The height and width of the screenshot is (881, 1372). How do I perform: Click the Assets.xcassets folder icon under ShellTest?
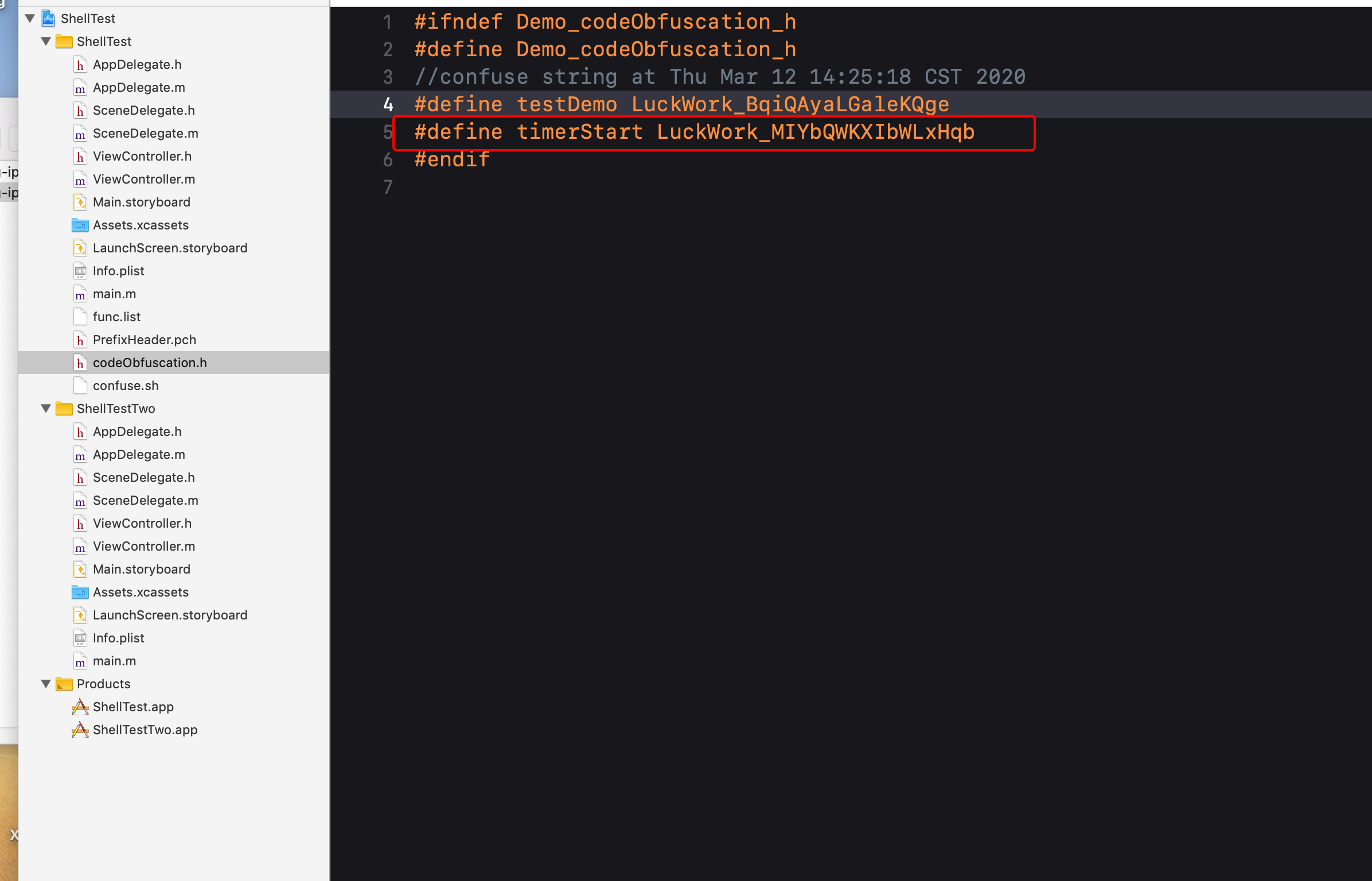[x=80, y=225]
